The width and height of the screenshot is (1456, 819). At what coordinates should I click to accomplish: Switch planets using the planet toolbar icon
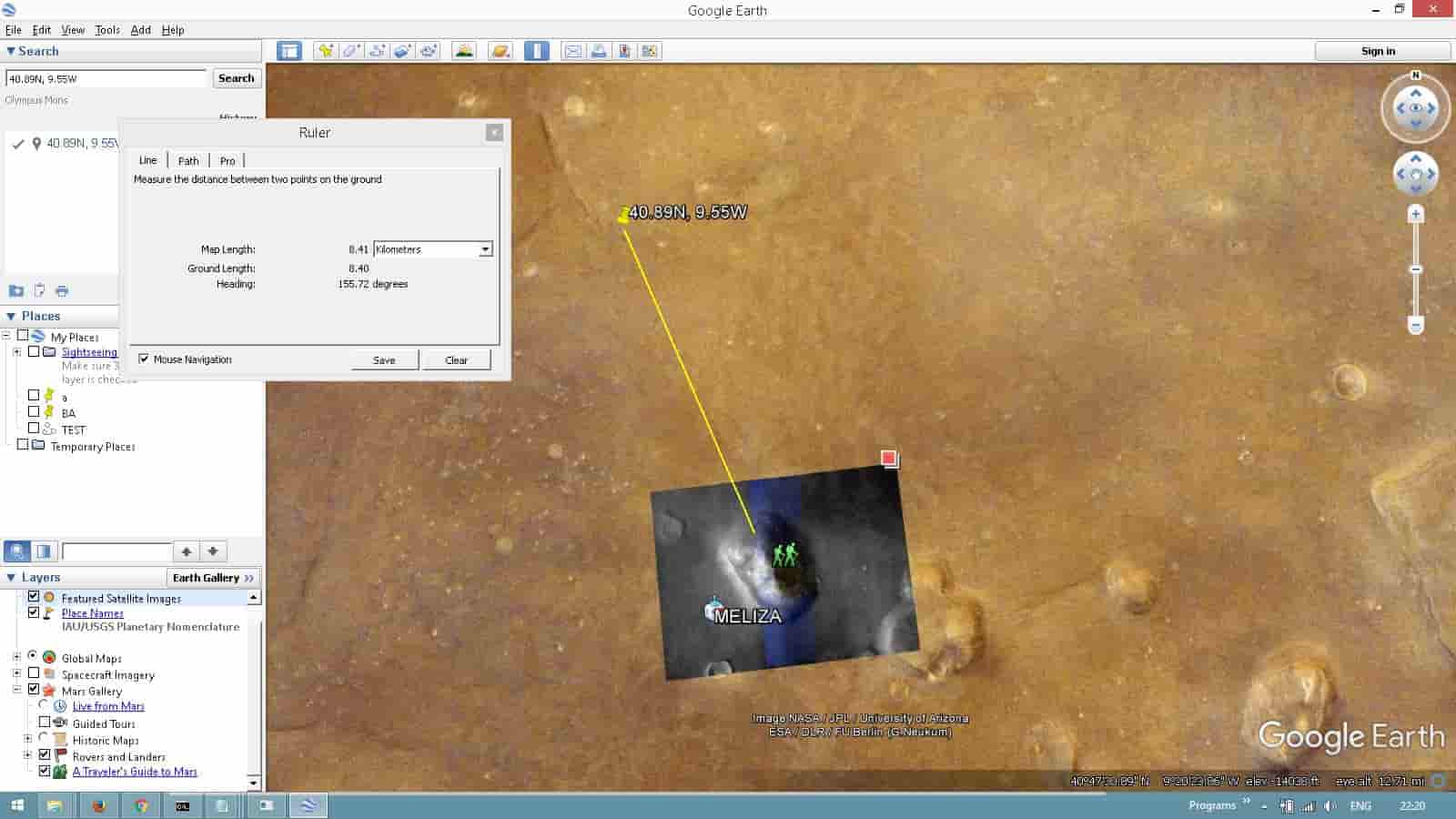coord(500,51)
